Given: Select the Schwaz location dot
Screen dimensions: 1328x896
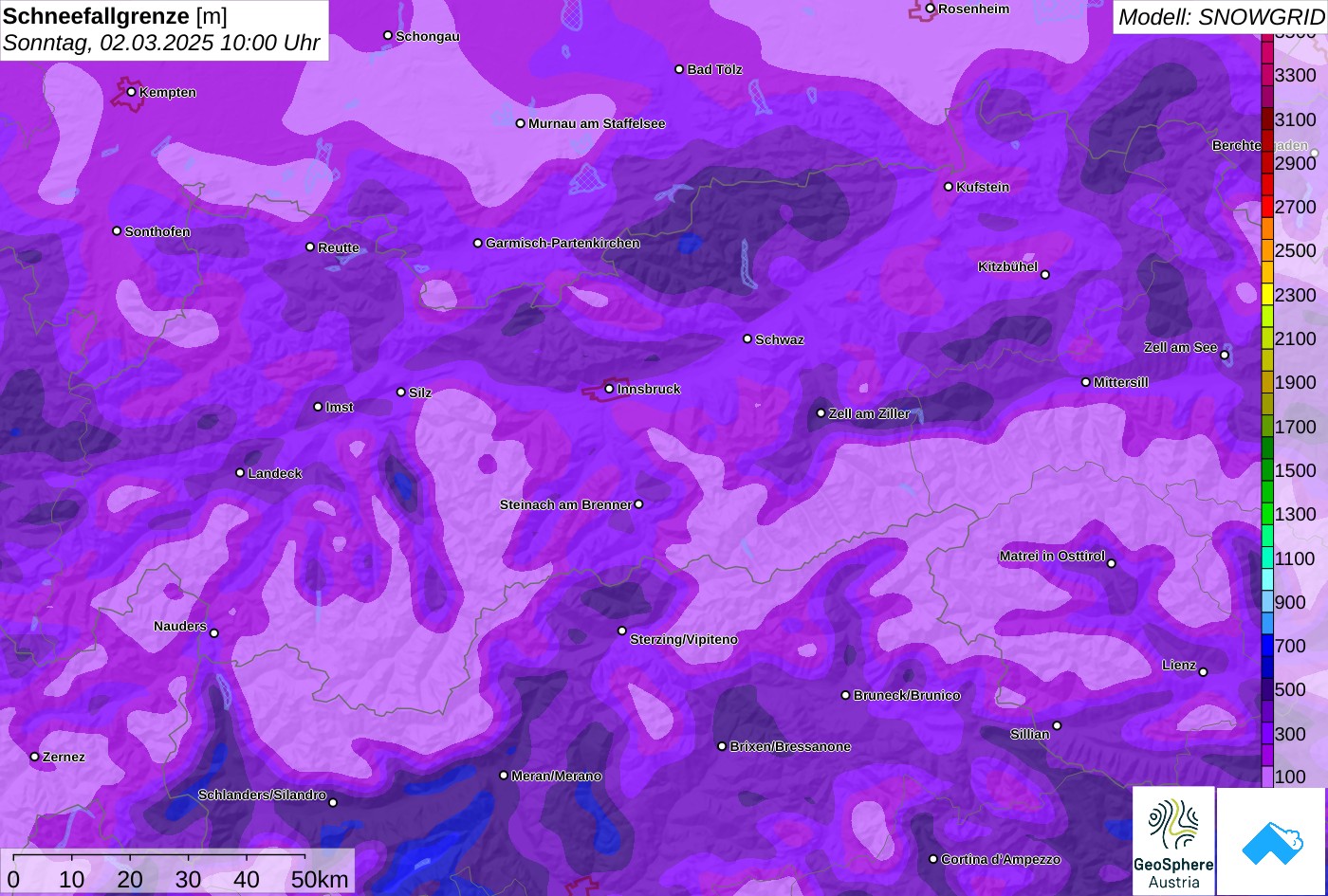Looking at the screenshot, I should coord(747,338).
